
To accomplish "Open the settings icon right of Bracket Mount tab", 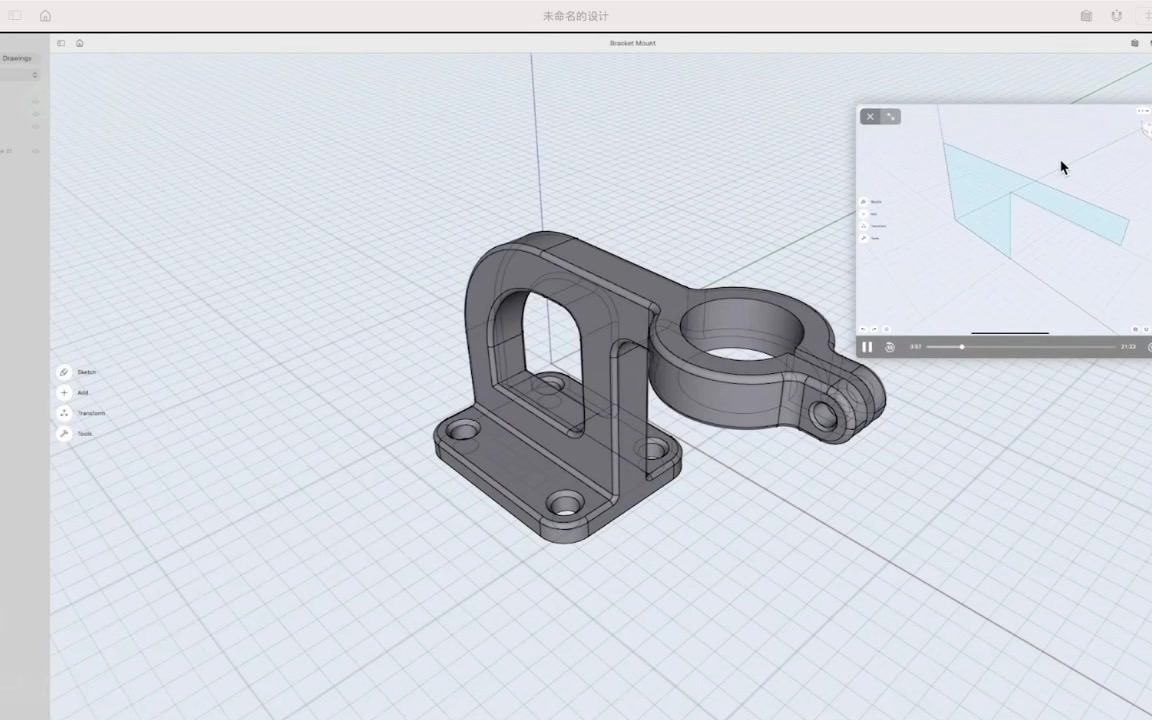I will (x=1134, y=43).
